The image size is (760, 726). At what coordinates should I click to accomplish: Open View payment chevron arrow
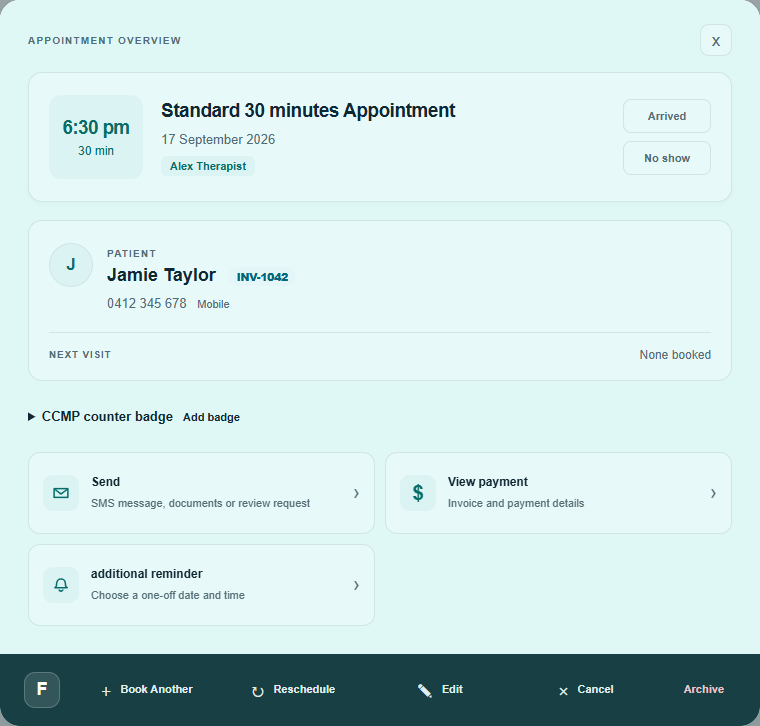pos(713,493)
